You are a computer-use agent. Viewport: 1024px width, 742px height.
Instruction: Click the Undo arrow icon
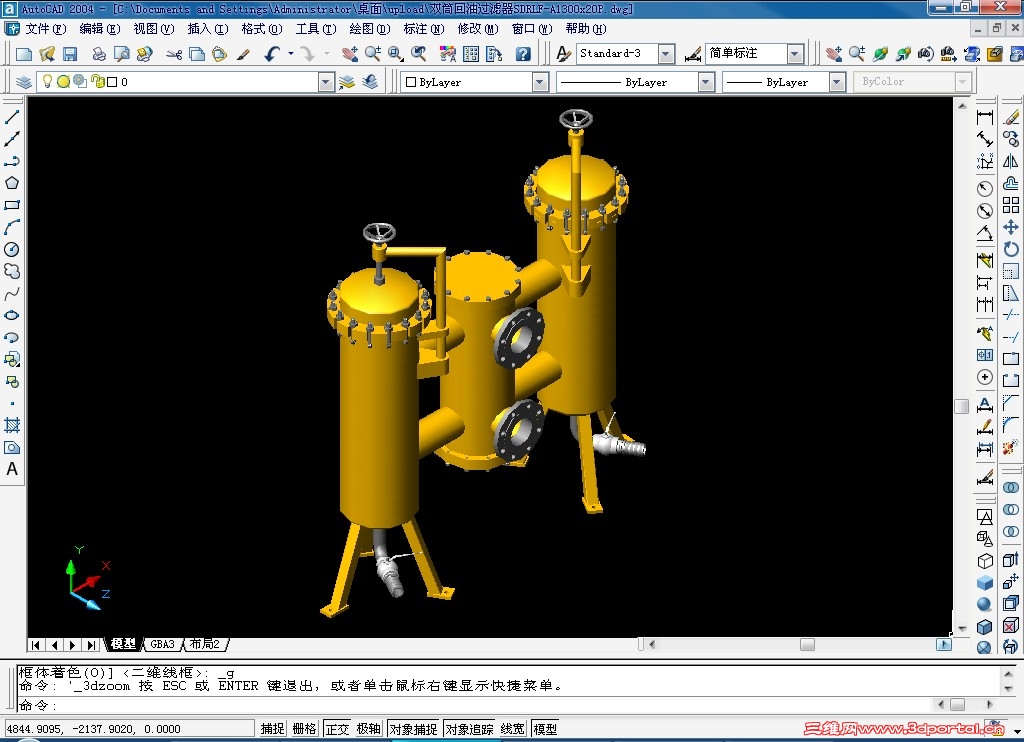(x=272, y=54)
